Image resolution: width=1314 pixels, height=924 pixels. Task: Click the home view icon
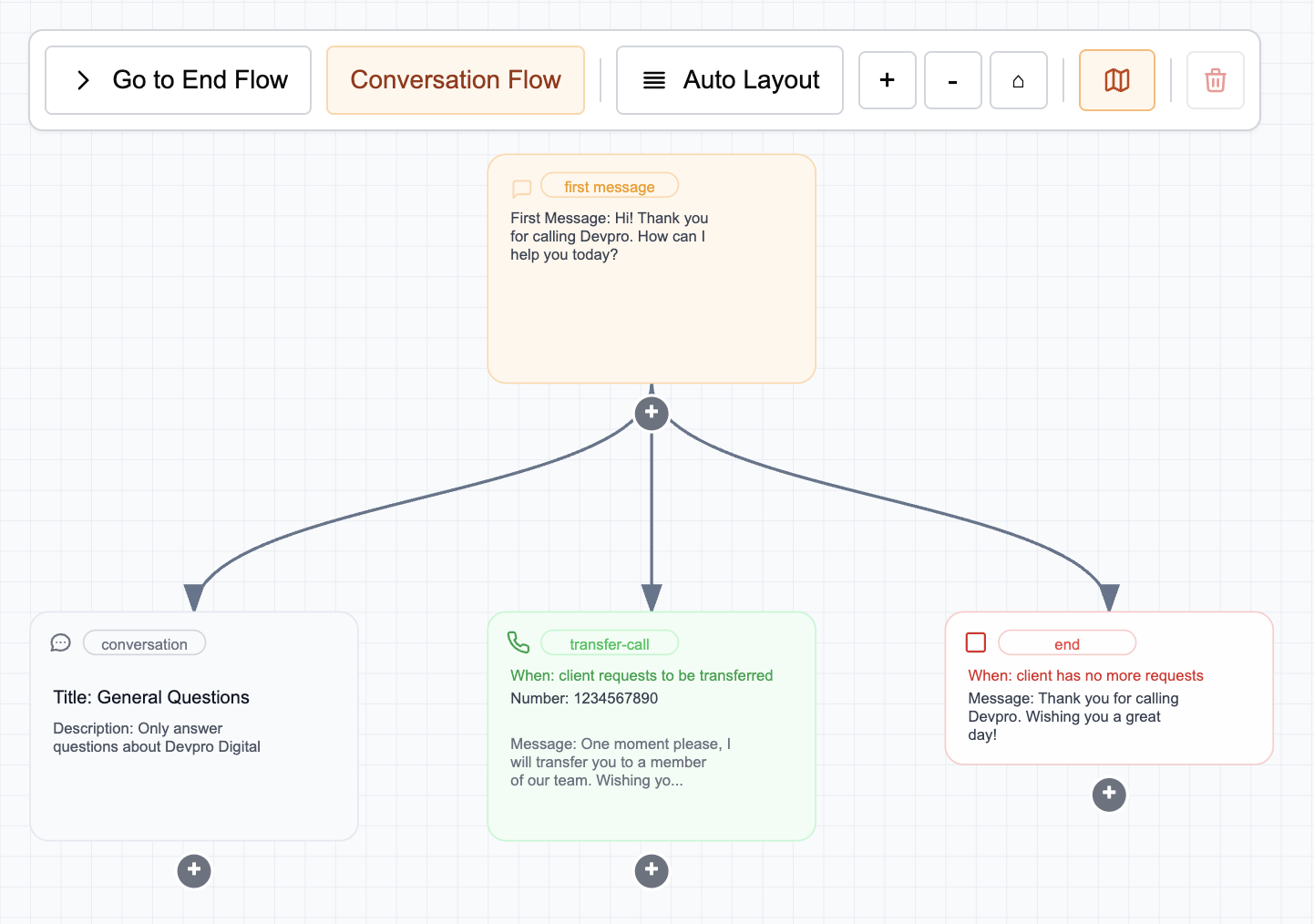(1018, 80)
